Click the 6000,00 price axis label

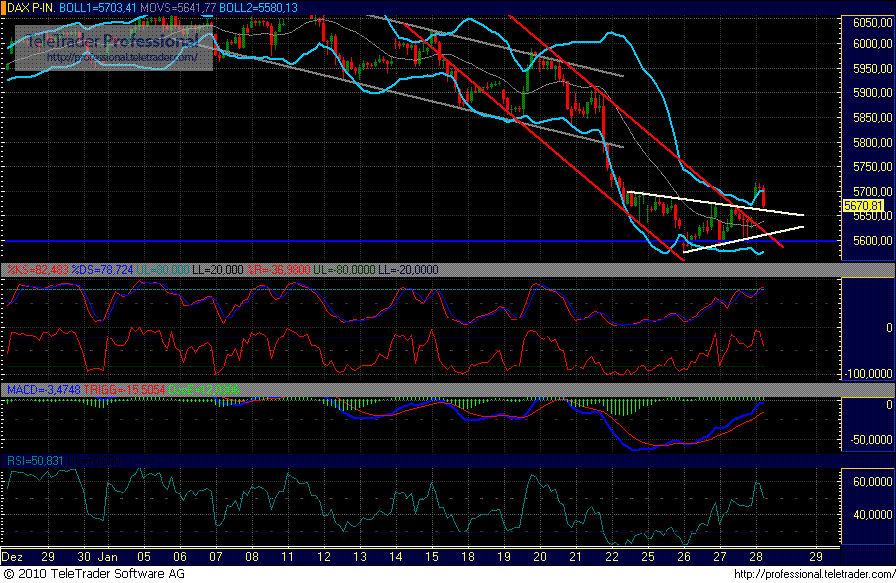[872, 44]
